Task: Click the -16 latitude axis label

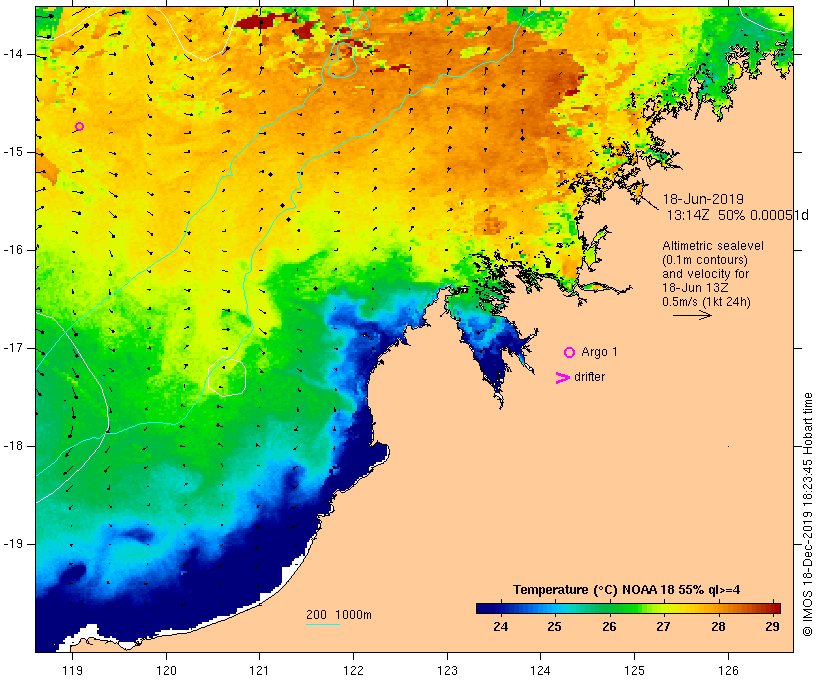Action: coord(13,250)
